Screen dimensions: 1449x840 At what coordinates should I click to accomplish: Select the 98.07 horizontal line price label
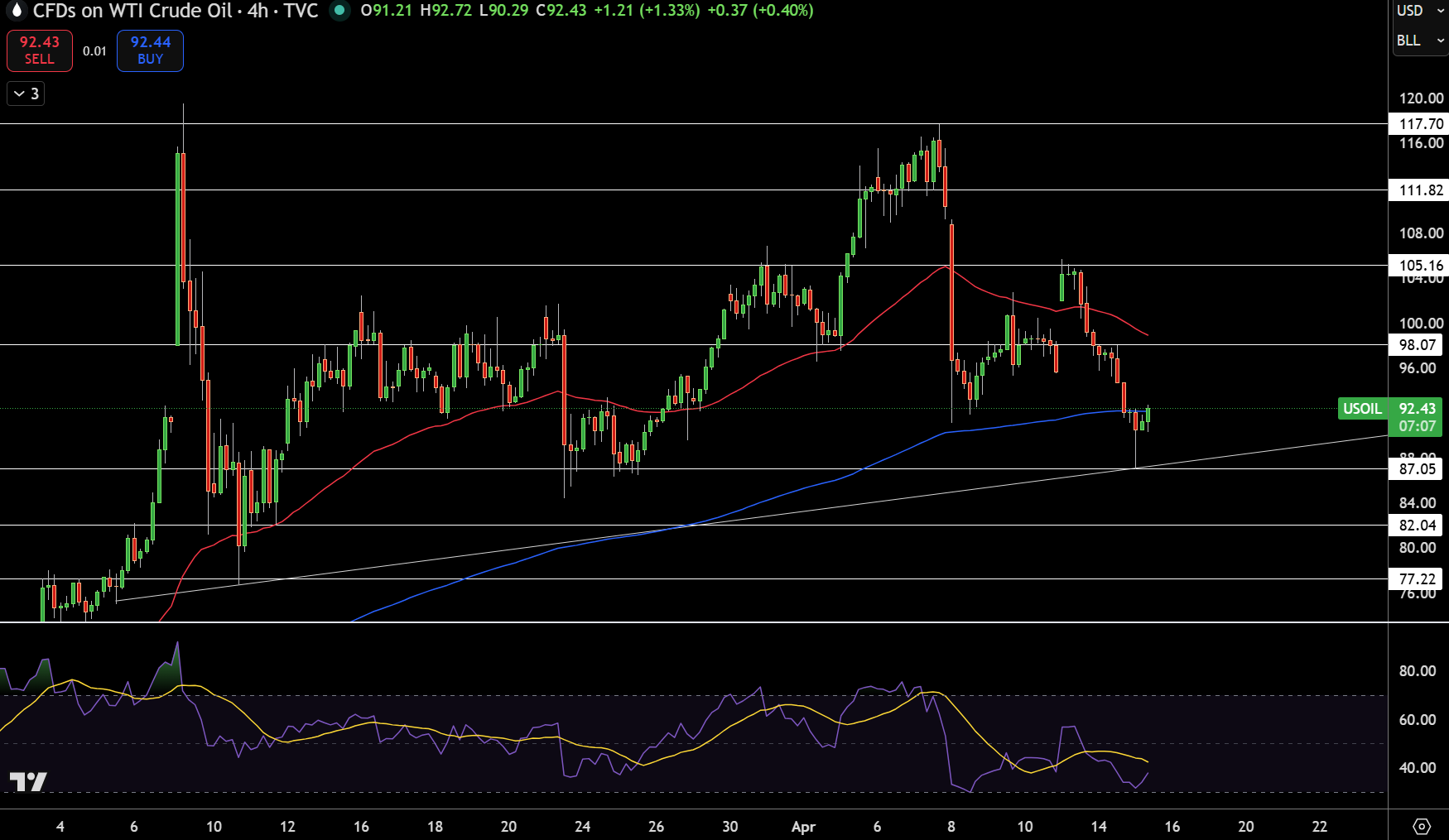pos(1416,345)
